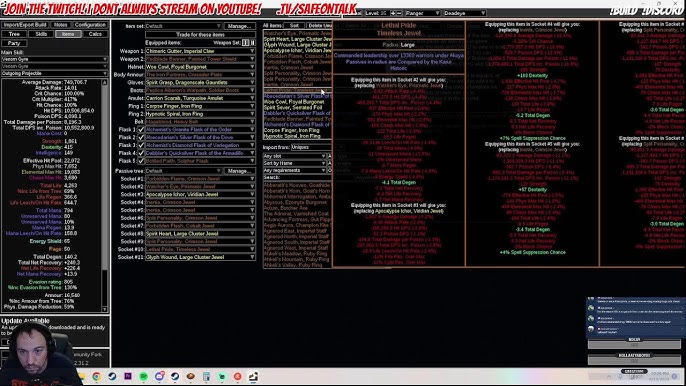Open Discord from the taskbar

point(159,376)
